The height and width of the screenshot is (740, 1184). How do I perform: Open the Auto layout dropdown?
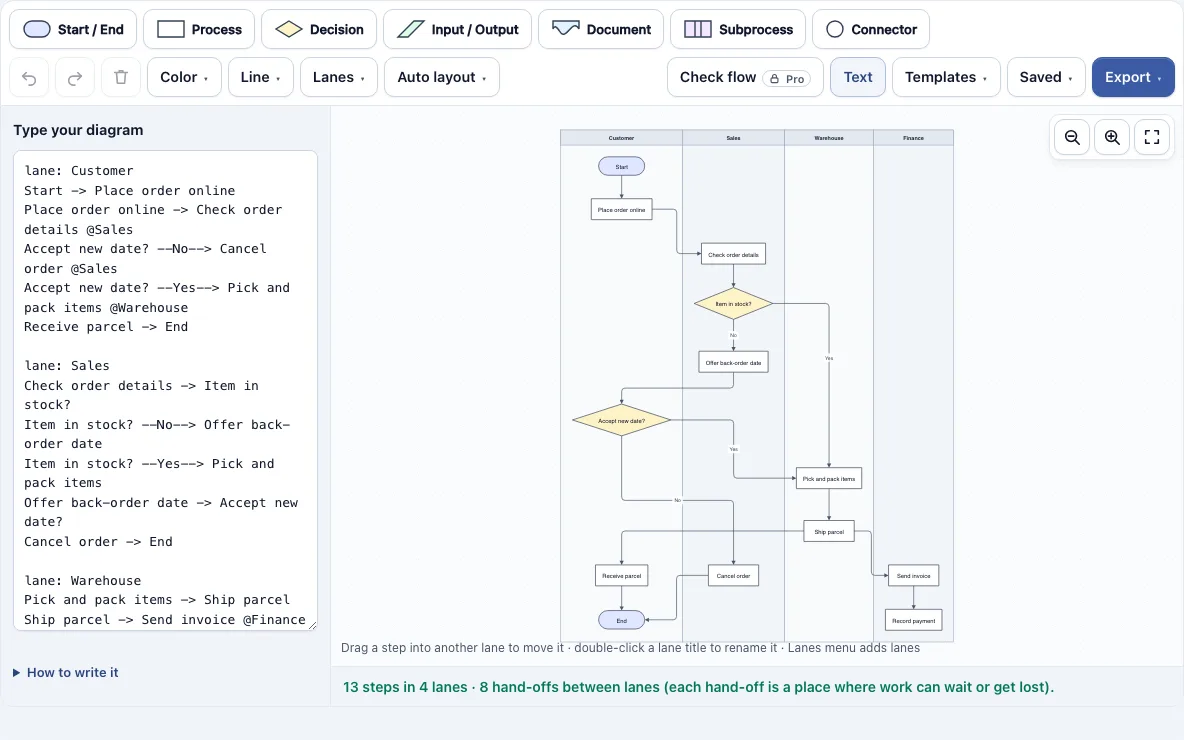pyautogui.click(x=442, y=77)
